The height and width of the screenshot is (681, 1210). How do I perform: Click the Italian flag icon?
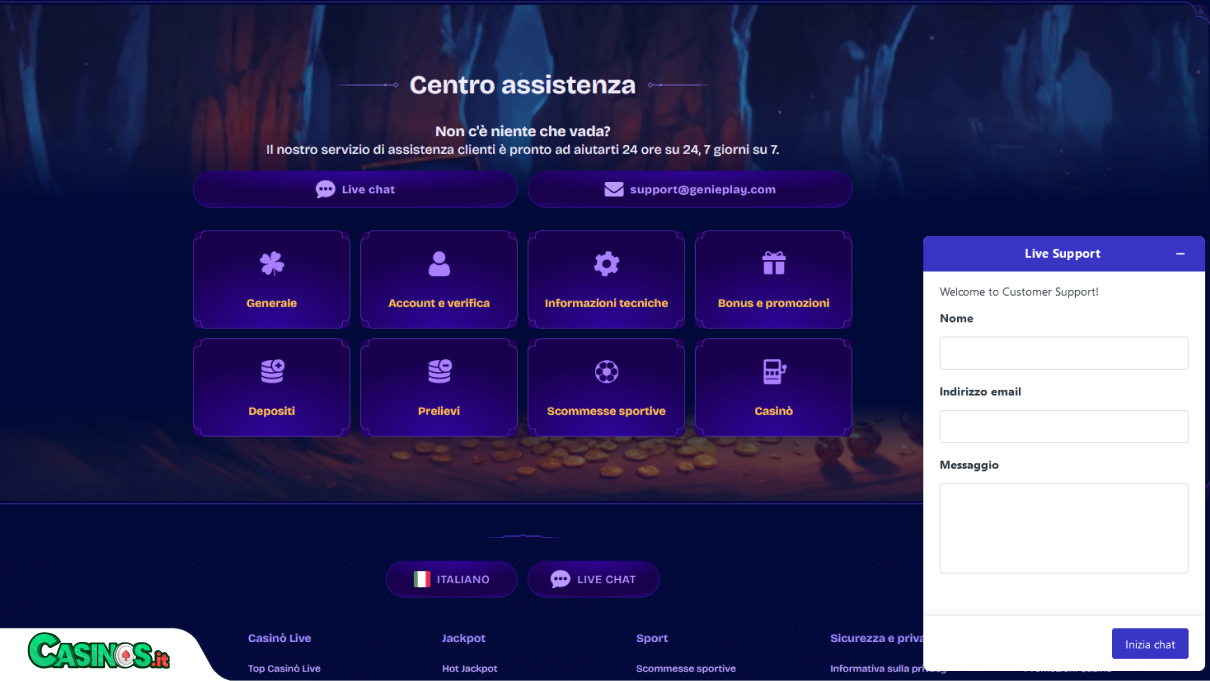422,579
